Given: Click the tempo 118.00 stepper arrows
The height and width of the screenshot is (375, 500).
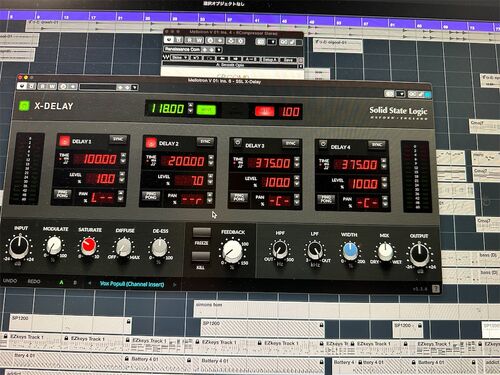Looking at the screenshot, I should [x=190, y=108].
